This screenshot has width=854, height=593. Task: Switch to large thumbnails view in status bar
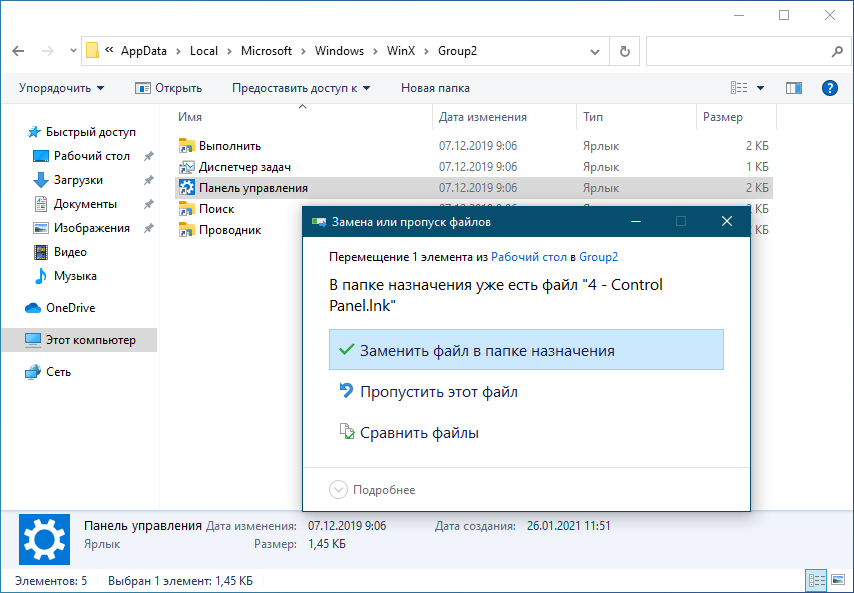[839, 580]
